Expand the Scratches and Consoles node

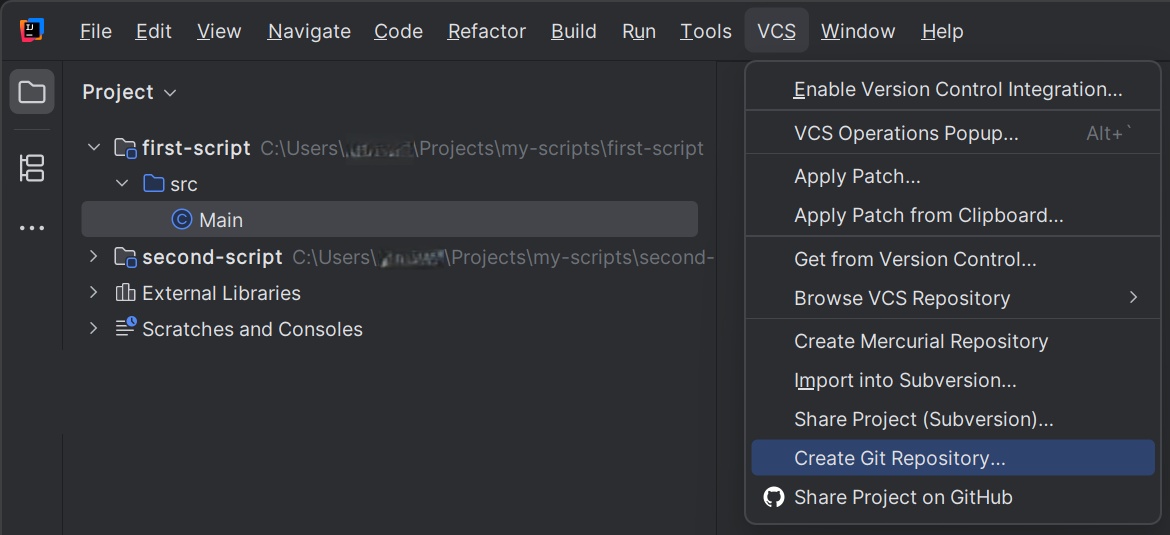coord(93,328)
